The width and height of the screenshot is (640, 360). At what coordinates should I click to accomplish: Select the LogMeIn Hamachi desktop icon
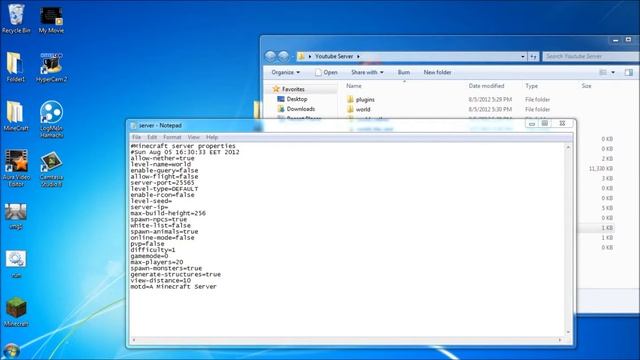pyautogui.click(x=51, y=119)
